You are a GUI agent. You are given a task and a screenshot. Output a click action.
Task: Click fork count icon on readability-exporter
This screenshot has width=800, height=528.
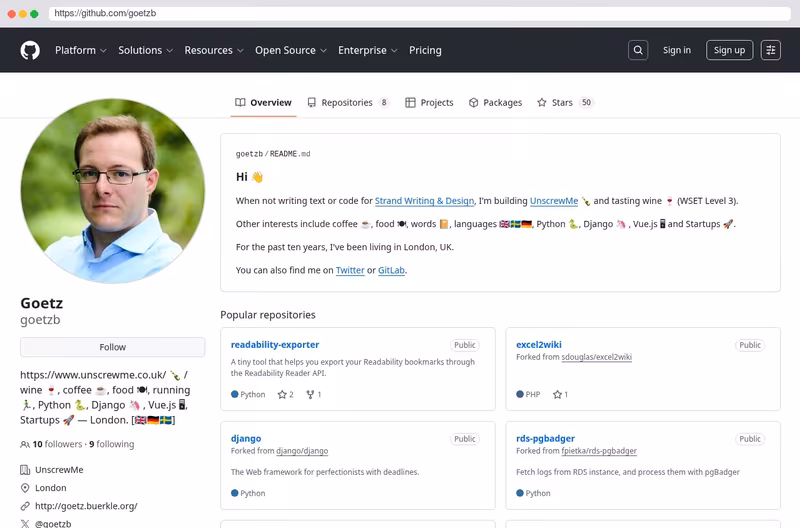click(x=310, y=394)
